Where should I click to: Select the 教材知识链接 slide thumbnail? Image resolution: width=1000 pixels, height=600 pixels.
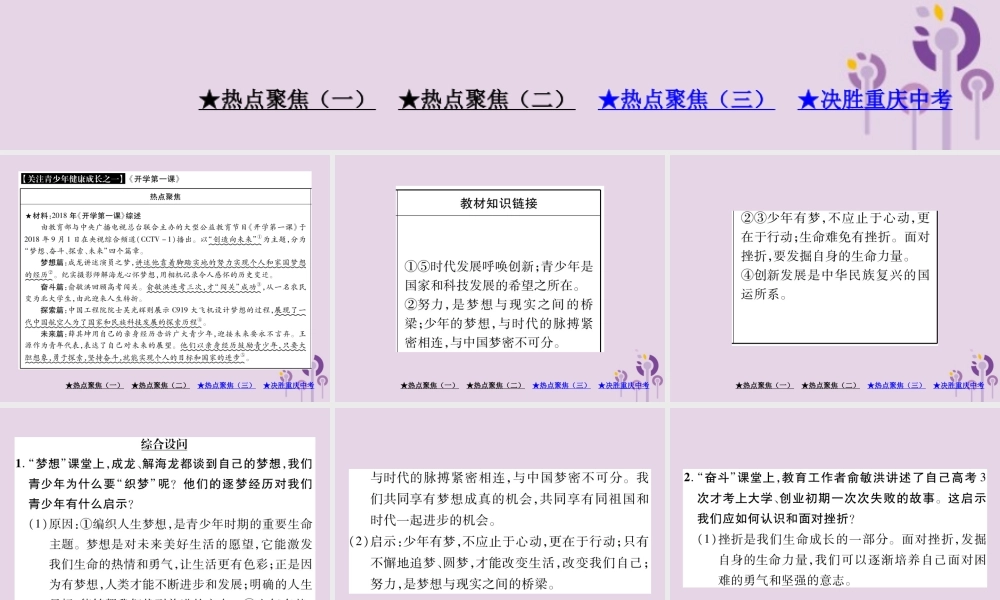click(x=499, y=279)
